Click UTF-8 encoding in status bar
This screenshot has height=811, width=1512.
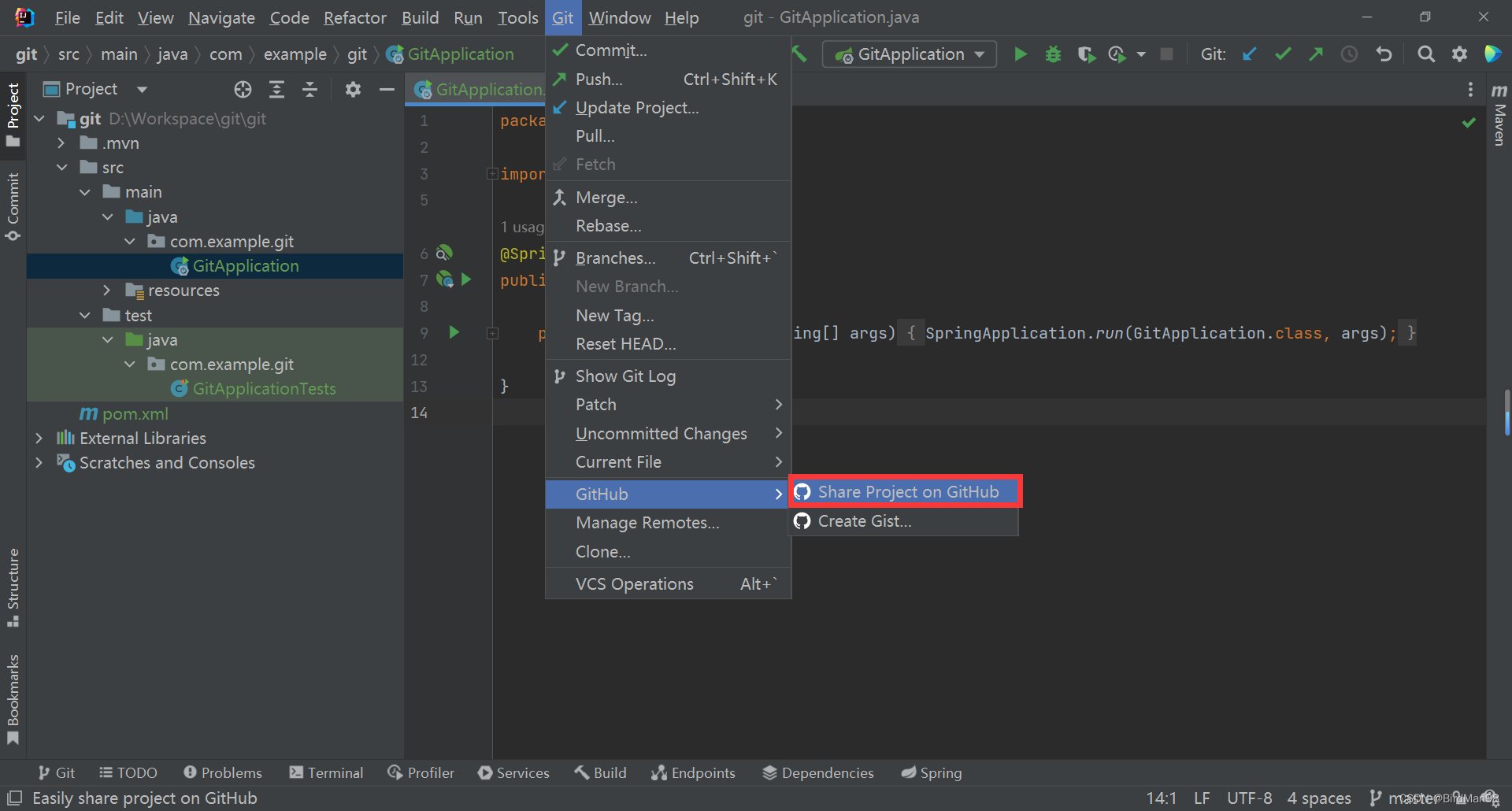coord(1250,798)
